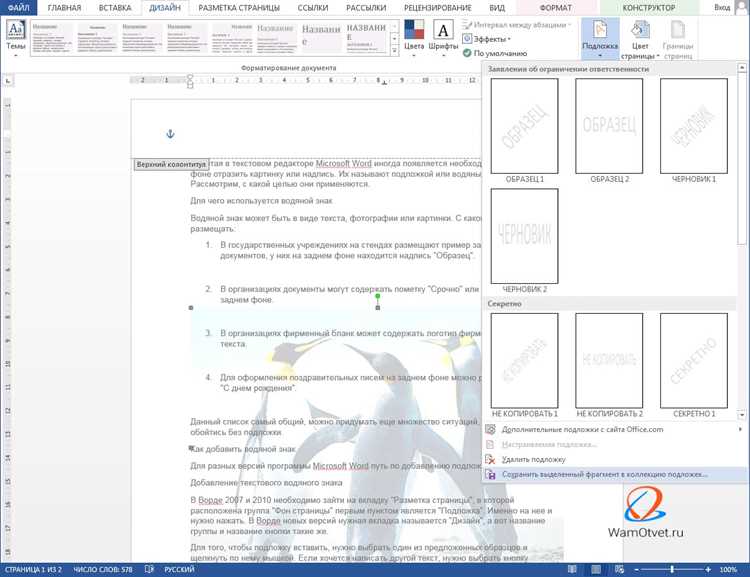Switch to the РЕЦЕНЗИРОВАНИЕ tab
The image size is (750, 577).
click(x=437, y=8)
